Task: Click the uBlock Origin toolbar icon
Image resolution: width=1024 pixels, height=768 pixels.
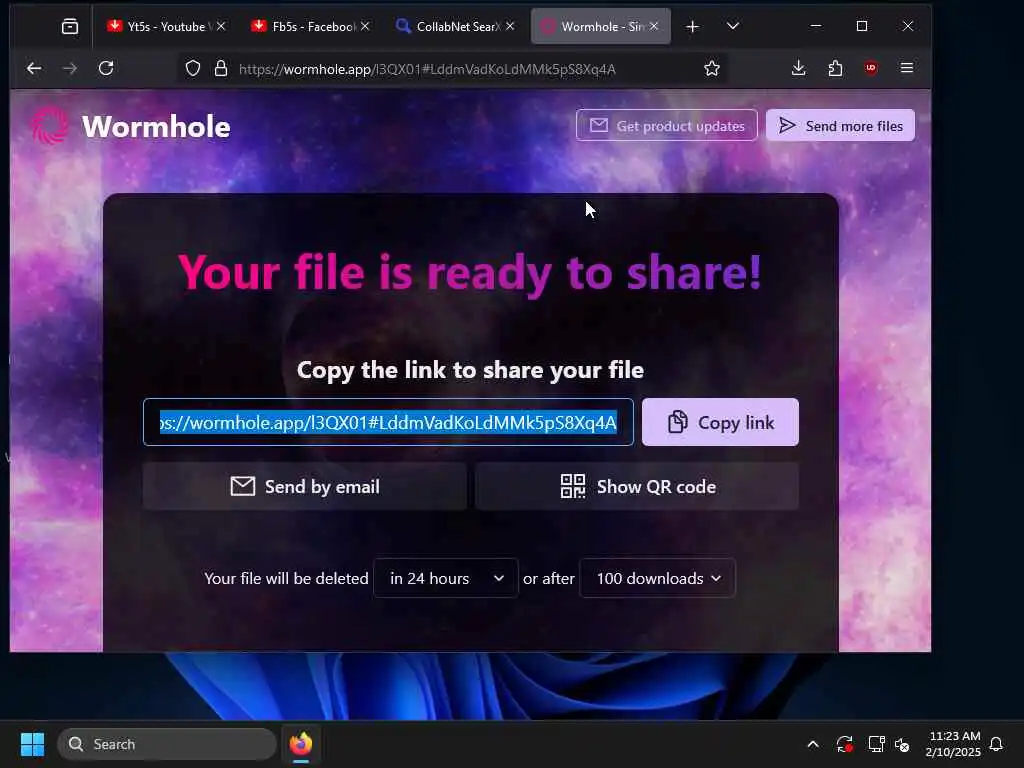Action: pos(871,68)
